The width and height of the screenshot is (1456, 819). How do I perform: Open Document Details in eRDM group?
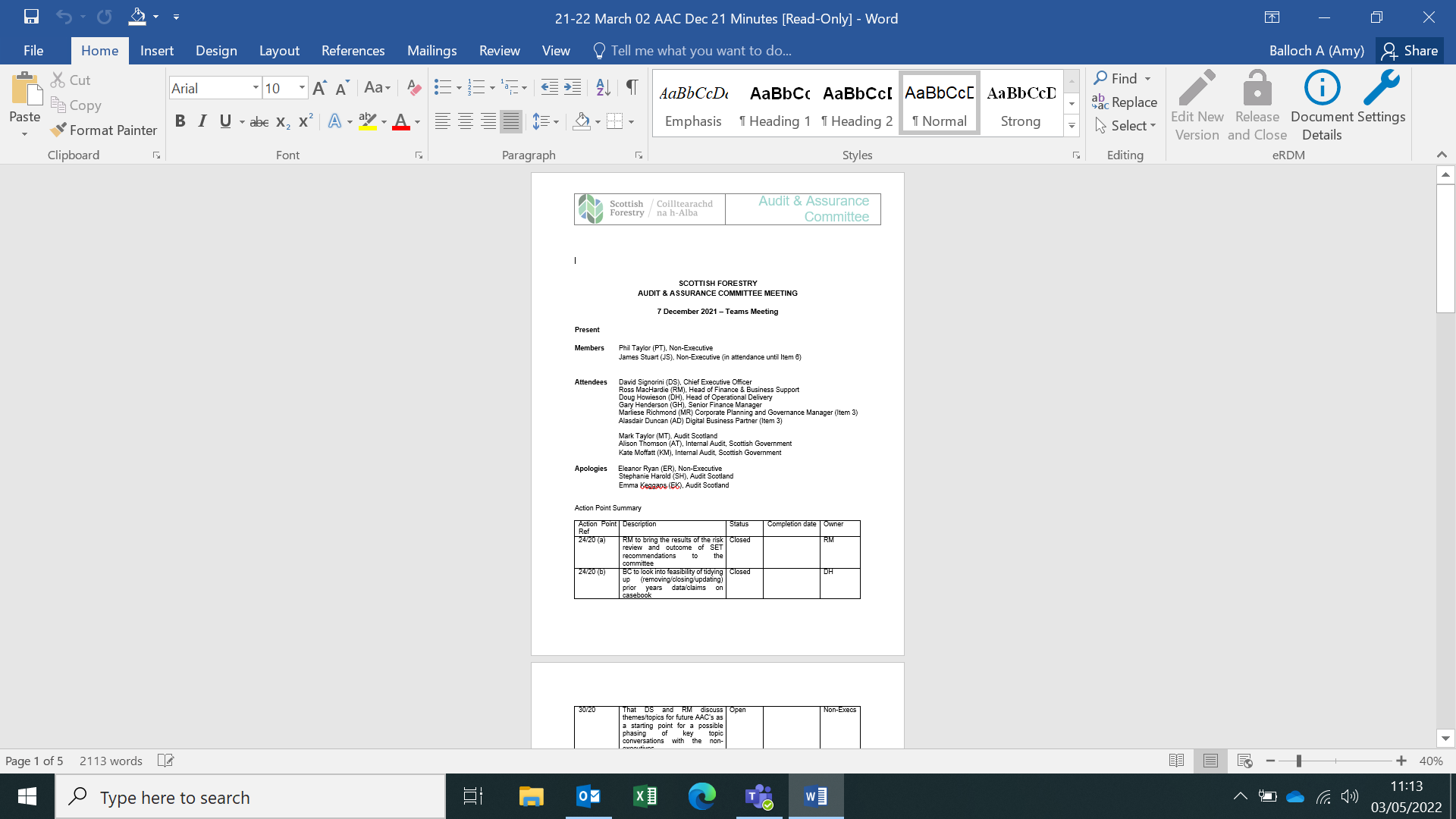click(x=1321, y=106)
